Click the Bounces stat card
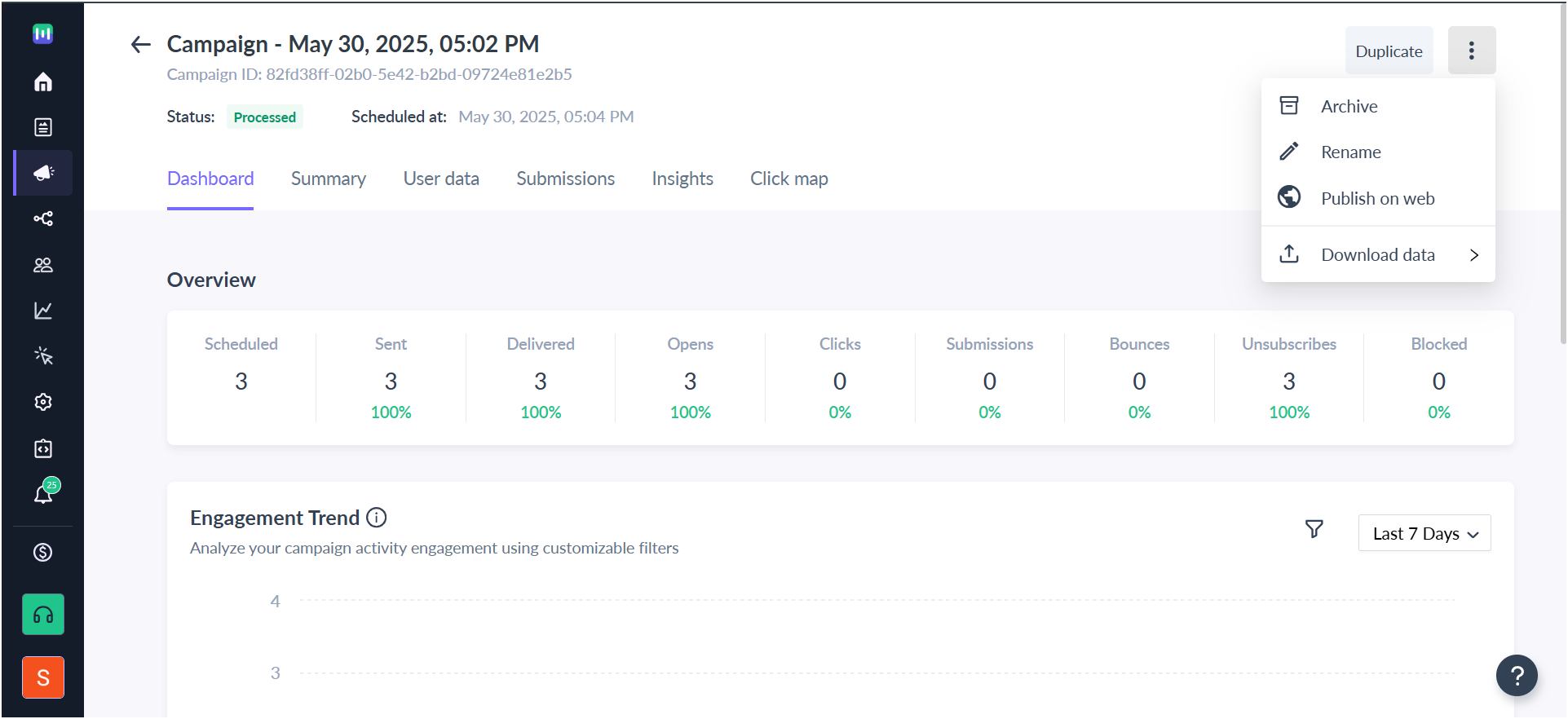The image size is (1568, 719). point(1140,377)
